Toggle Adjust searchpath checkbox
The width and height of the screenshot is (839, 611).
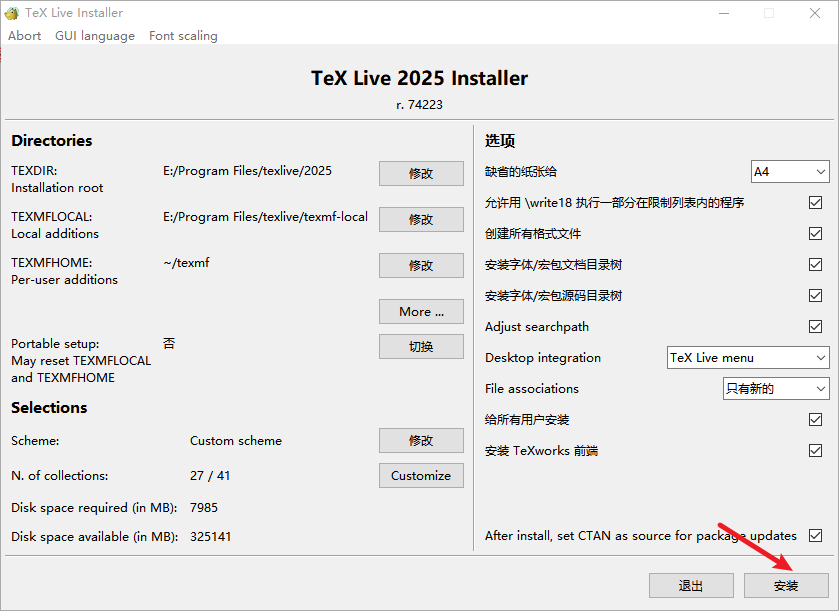815,326
